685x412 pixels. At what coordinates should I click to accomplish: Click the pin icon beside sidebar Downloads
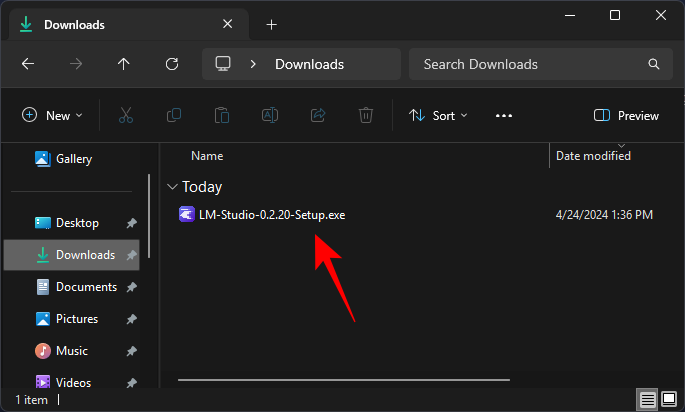[x=131, y=255]
